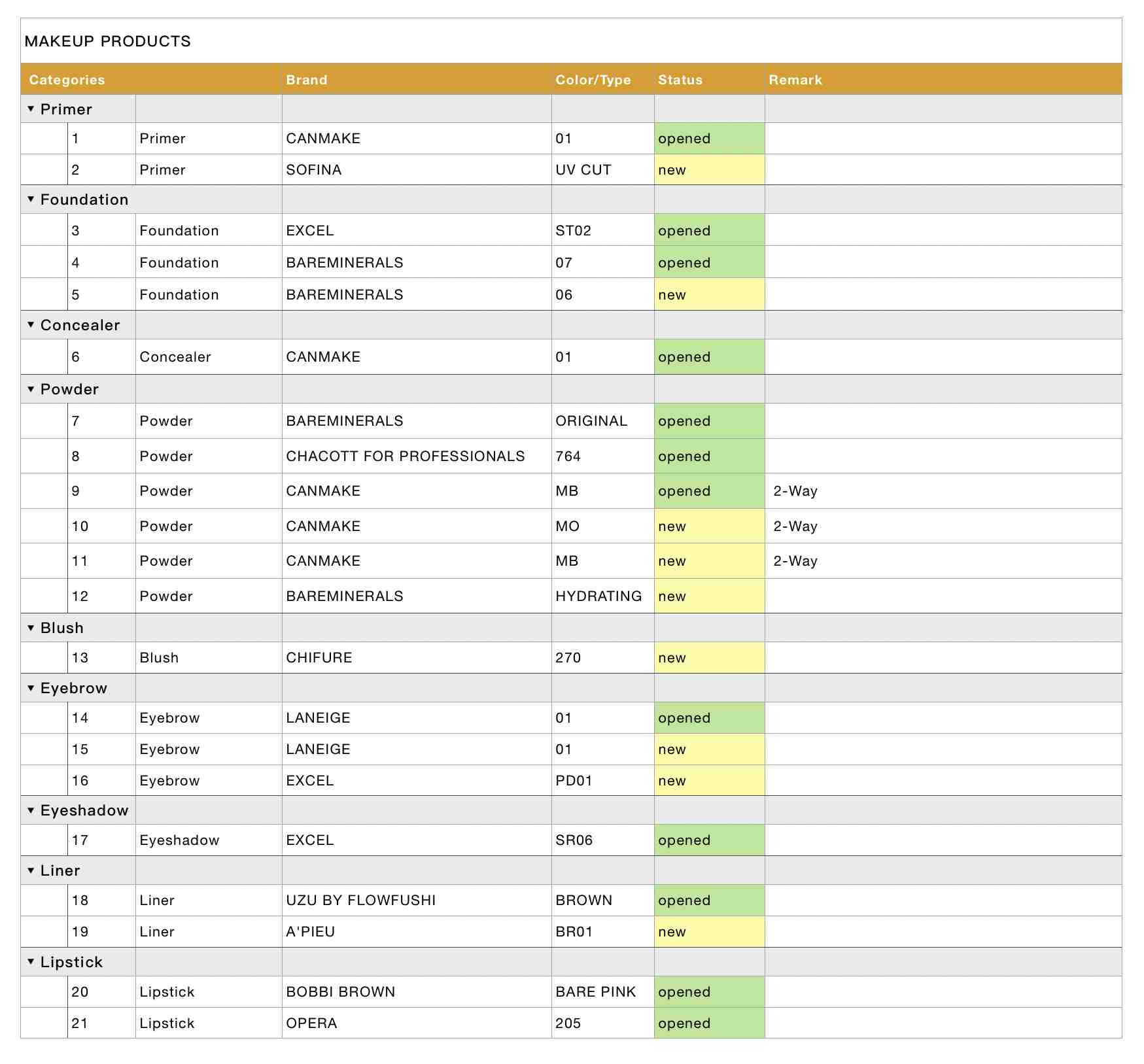Select the Concealer cell in row 6
Viewport: 1144px width, 1064px height.
pyautogui.click(x=209, y=356)
